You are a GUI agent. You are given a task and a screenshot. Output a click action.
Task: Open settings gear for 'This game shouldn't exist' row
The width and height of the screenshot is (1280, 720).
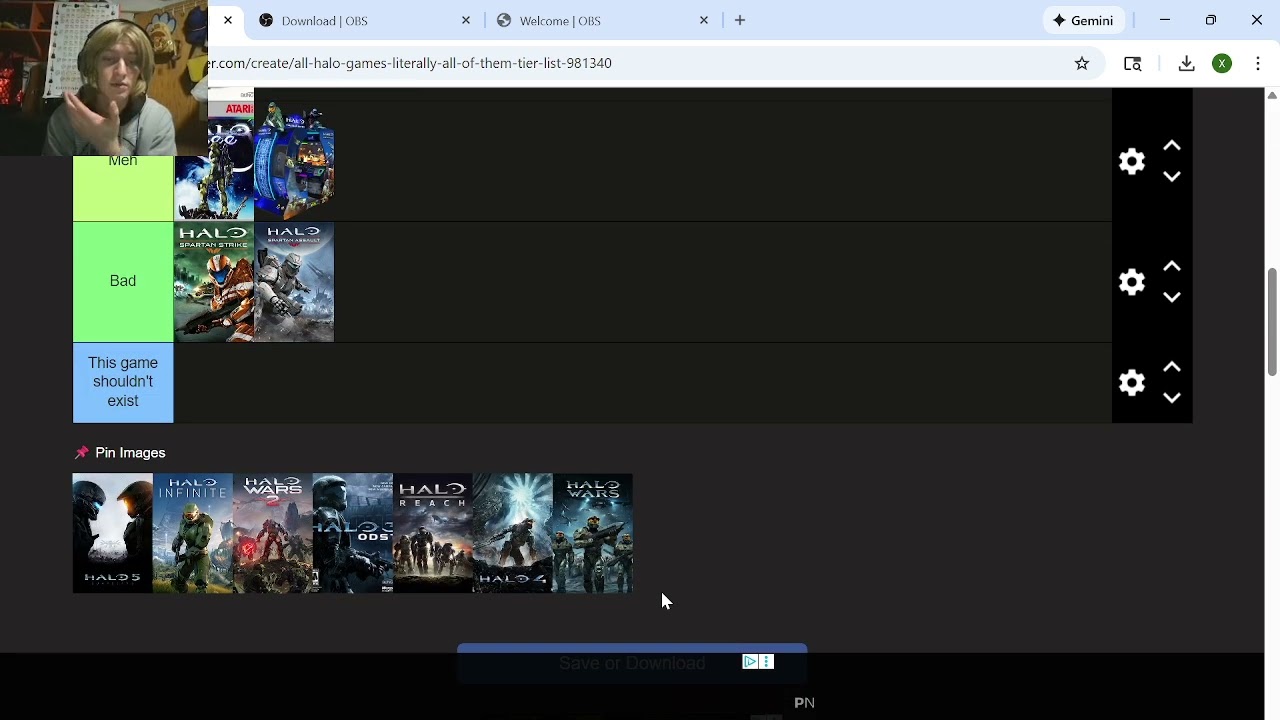click(1132, 383)
